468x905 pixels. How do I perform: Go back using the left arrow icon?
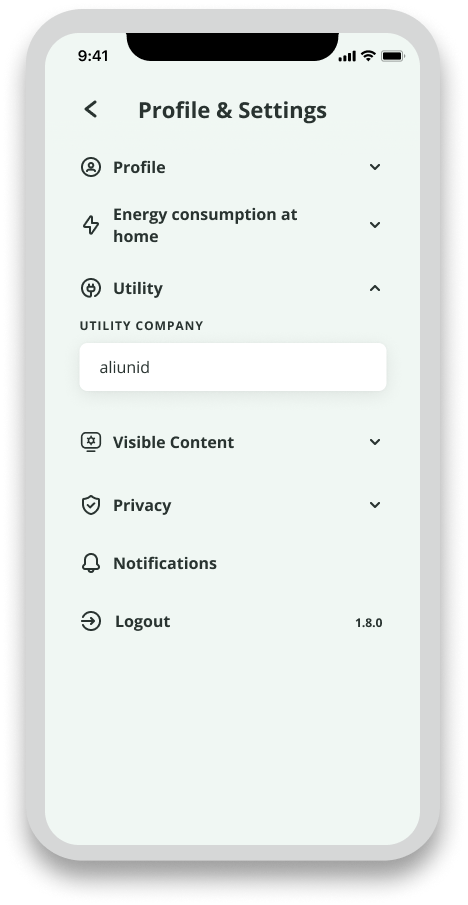[91, 109]
